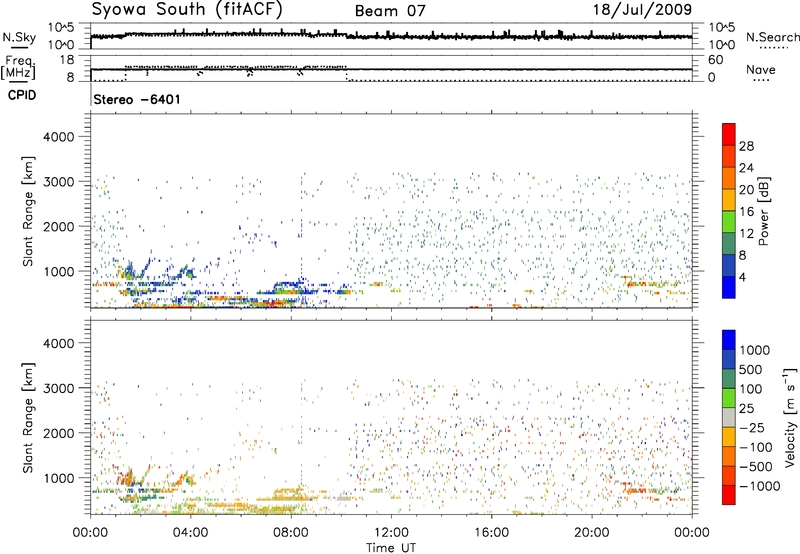Select the '500' value on velocity scale
This screenshot has height=554, width=800.
pos(751,369)
